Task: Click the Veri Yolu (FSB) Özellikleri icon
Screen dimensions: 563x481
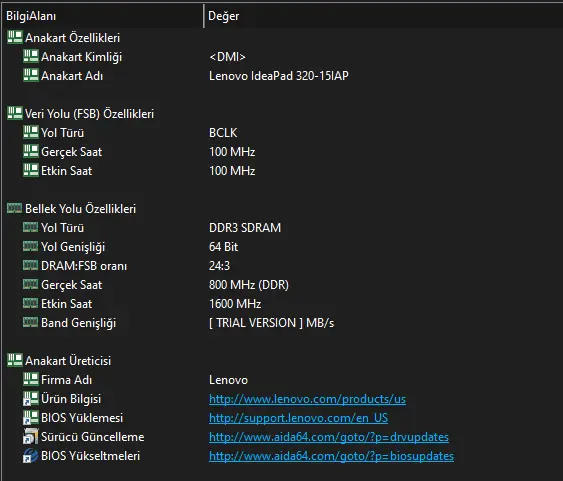Action: [x=15, y=113]
